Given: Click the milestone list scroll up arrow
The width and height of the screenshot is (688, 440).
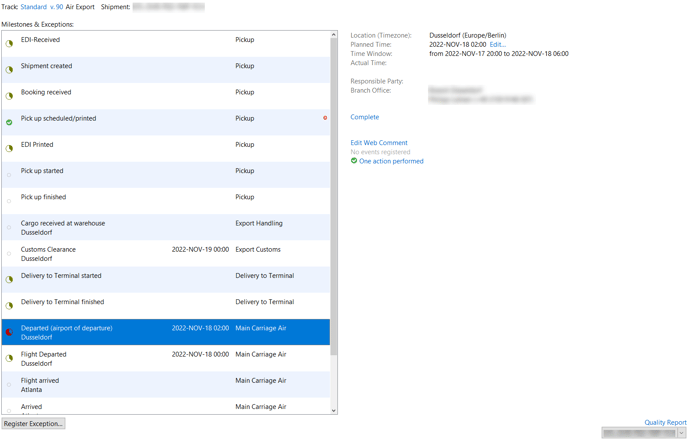Looking at the screenshot, I should click(x=333, y=35).
